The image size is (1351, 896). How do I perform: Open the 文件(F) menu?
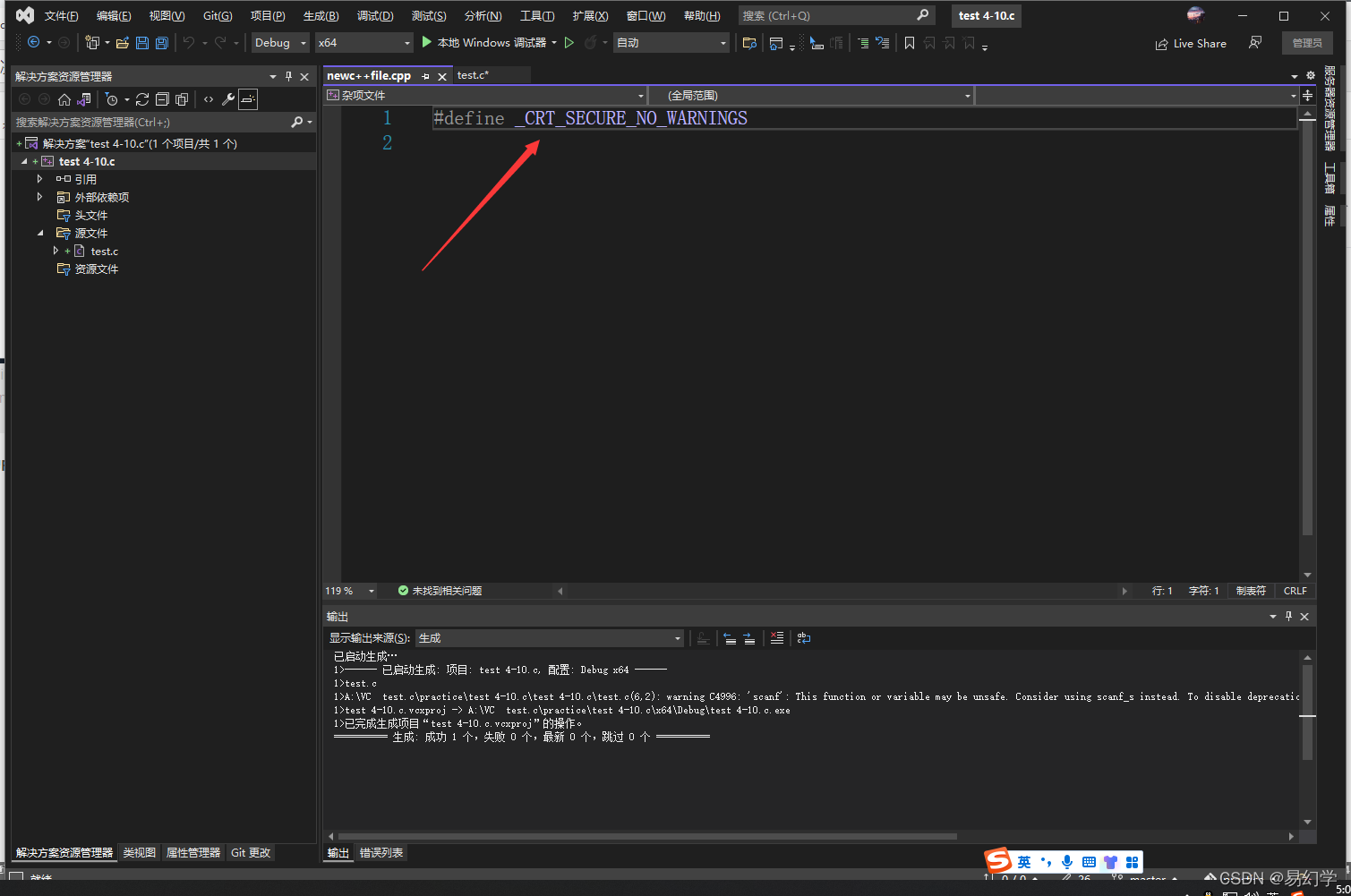[61, 16]
